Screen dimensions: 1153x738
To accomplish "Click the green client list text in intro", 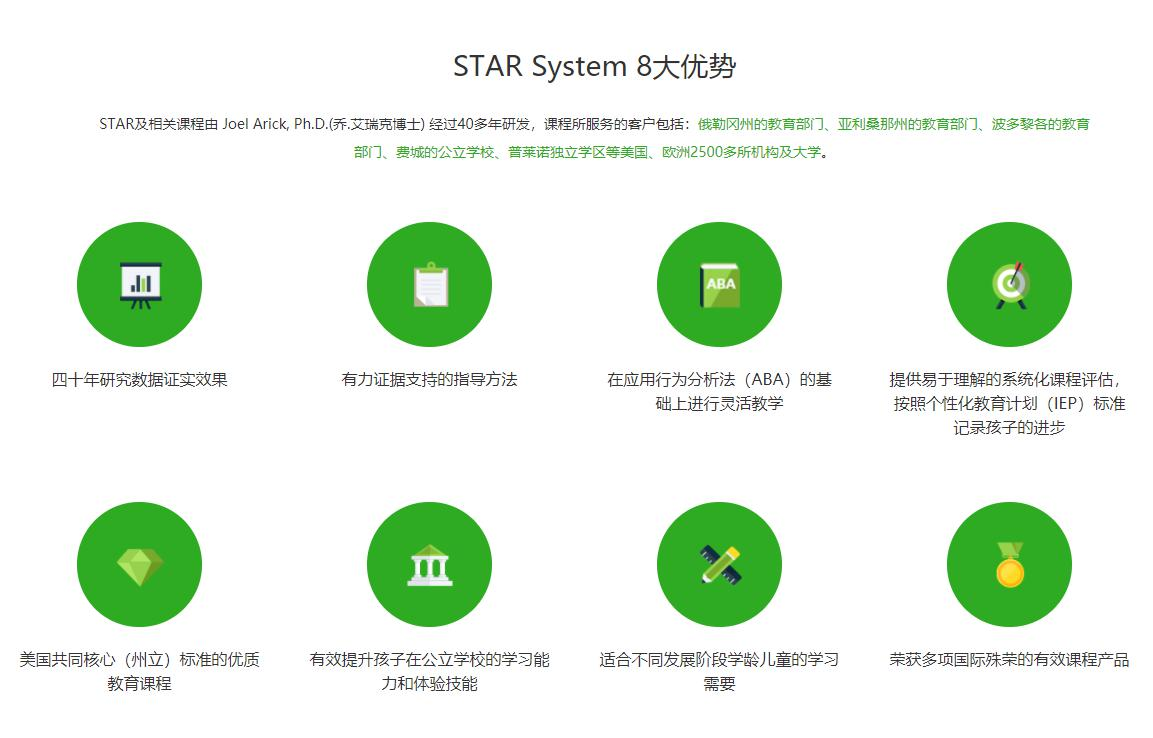I will (722, 138).
